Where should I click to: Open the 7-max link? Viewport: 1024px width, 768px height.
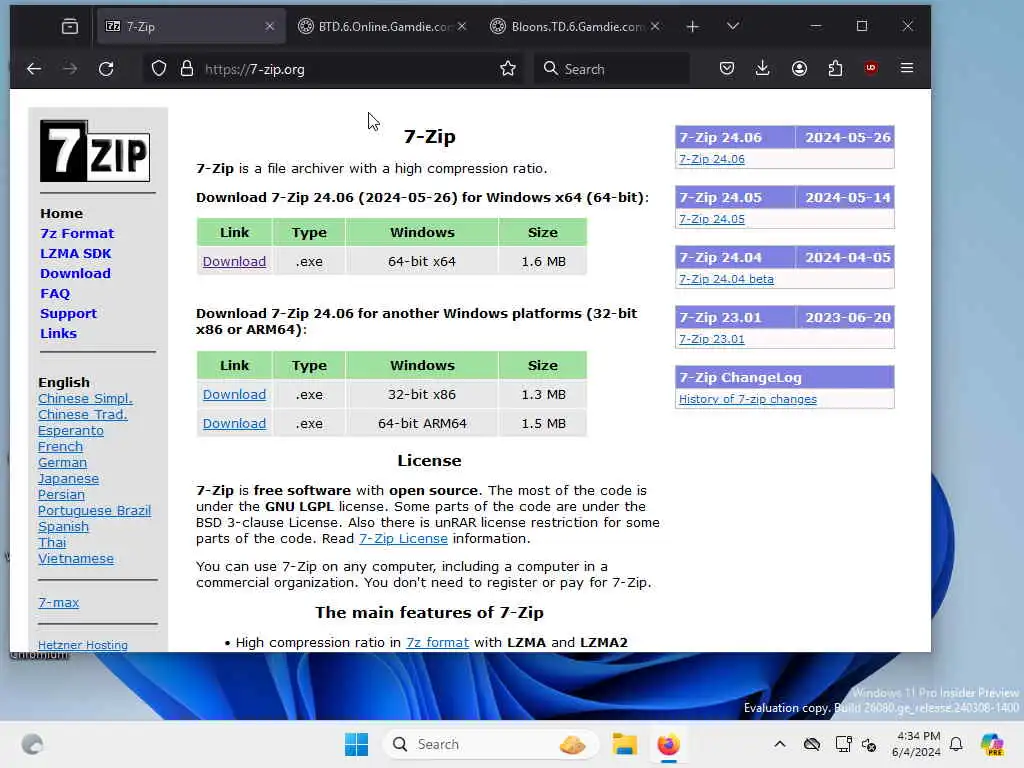click(58, 603)
